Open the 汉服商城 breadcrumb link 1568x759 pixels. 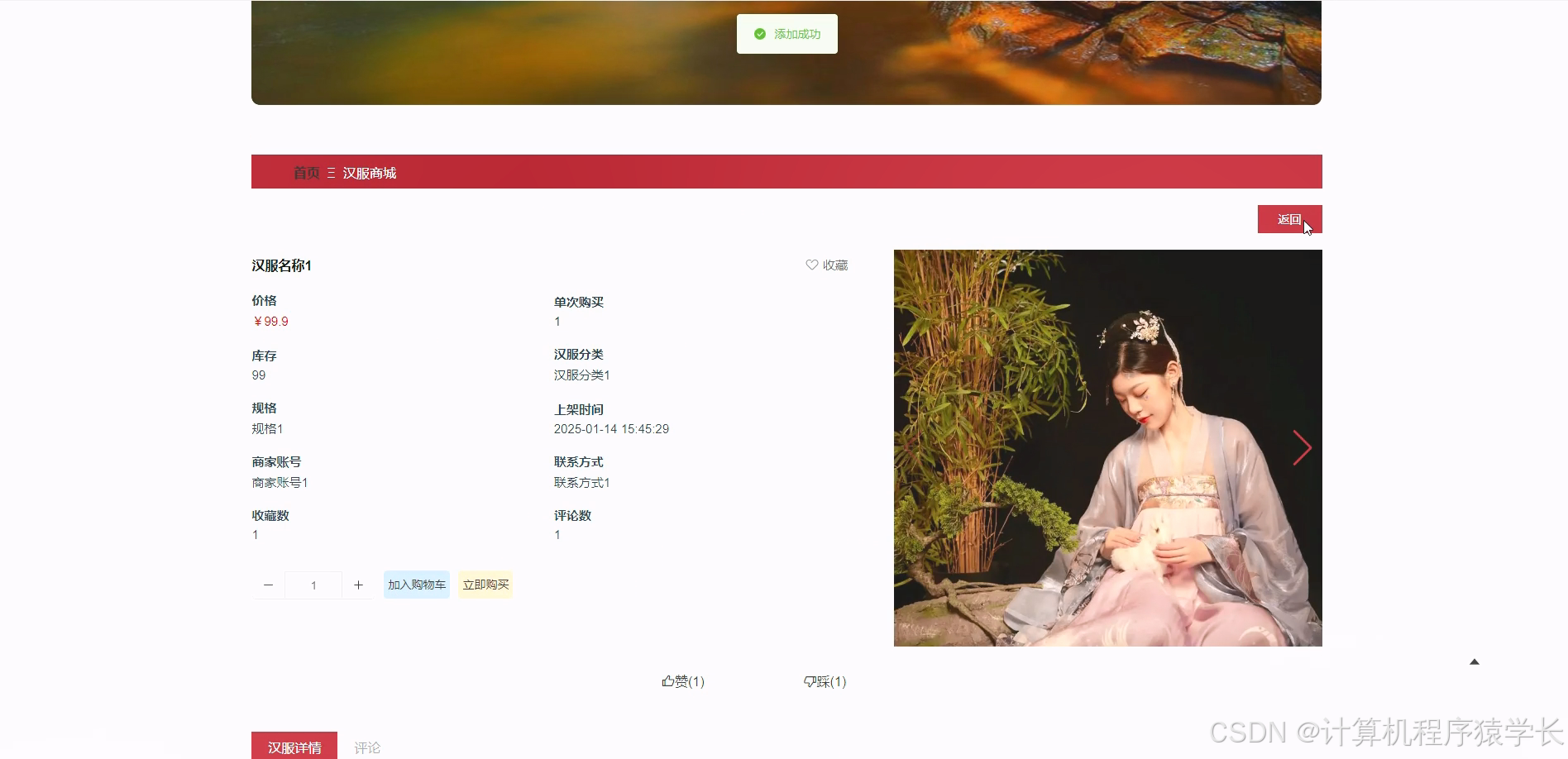click(x=369, y=173)
